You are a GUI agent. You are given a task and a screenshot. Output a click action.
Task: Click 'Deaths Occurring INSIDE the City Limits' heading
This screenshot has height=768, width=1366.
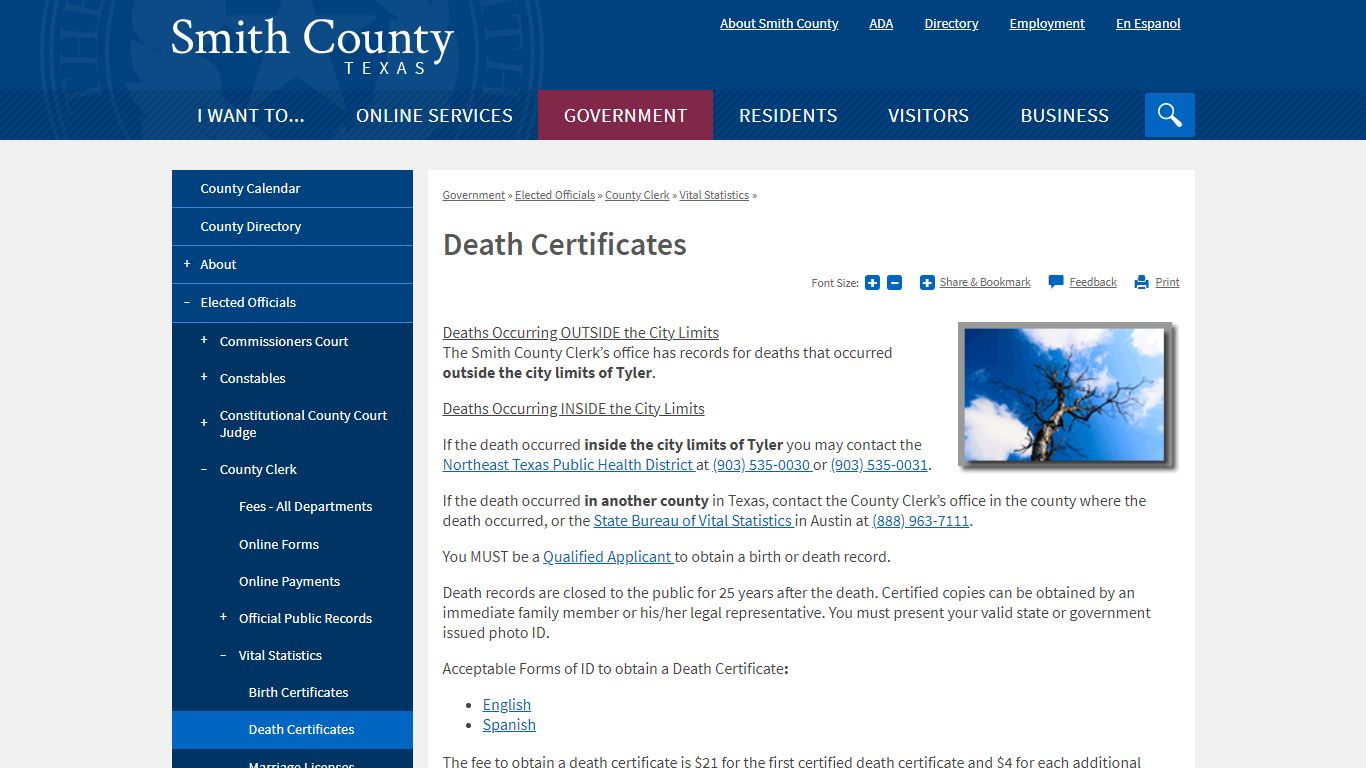574,409
